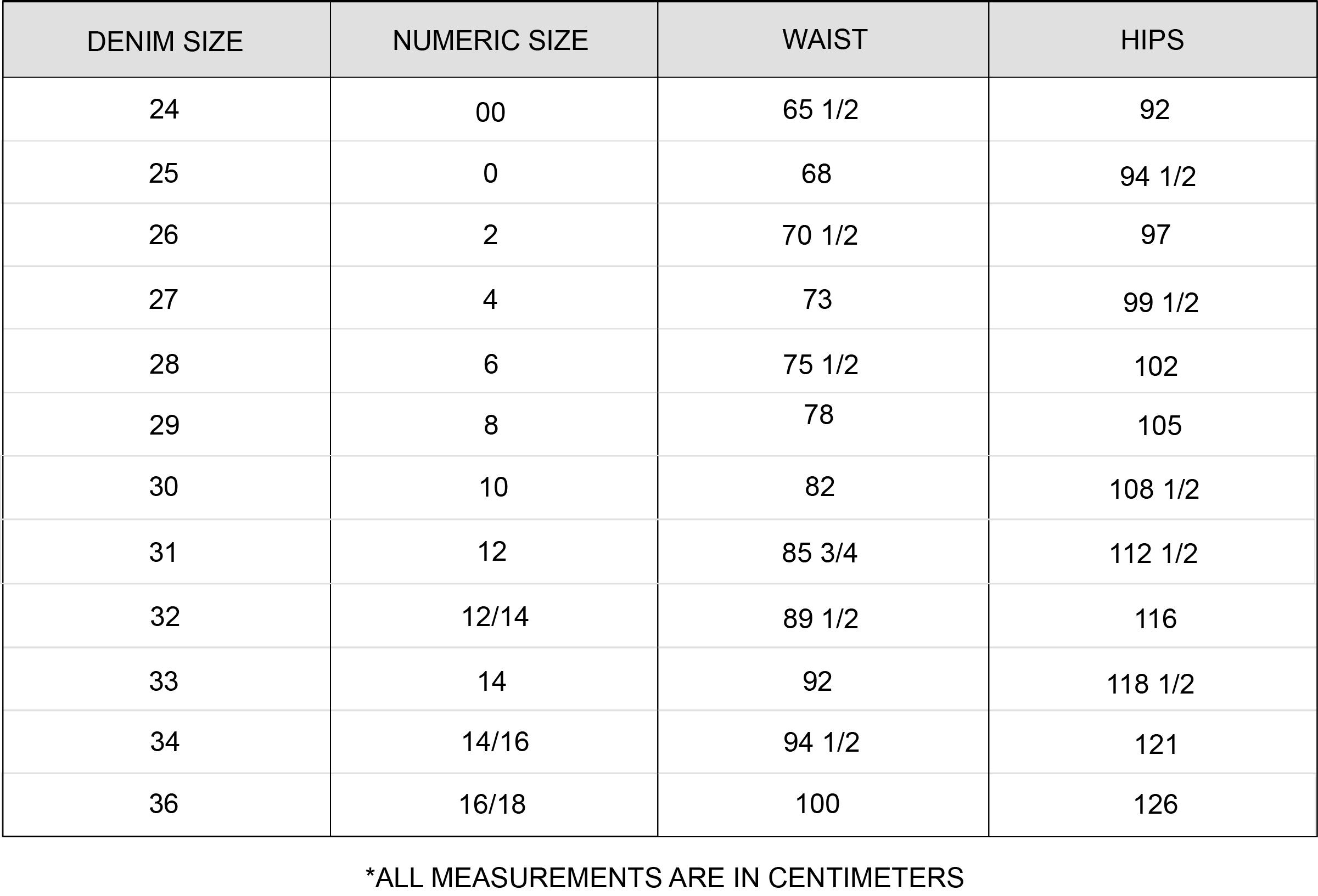This screenshot has height=896, width=1318.
Task: Select the waist value 100
Action: point(817,804)
